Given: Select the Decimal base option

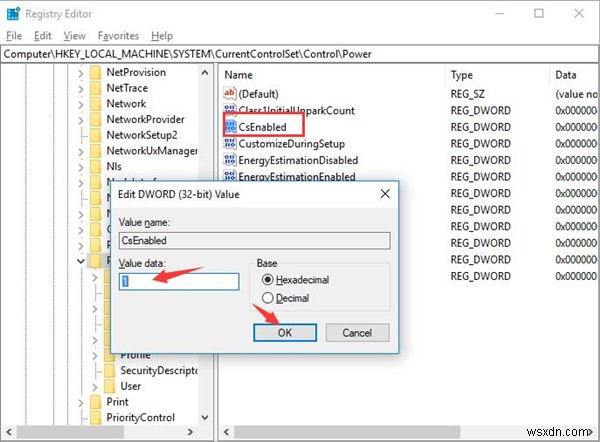Looking at the screenshot, I should click(267, 298).
